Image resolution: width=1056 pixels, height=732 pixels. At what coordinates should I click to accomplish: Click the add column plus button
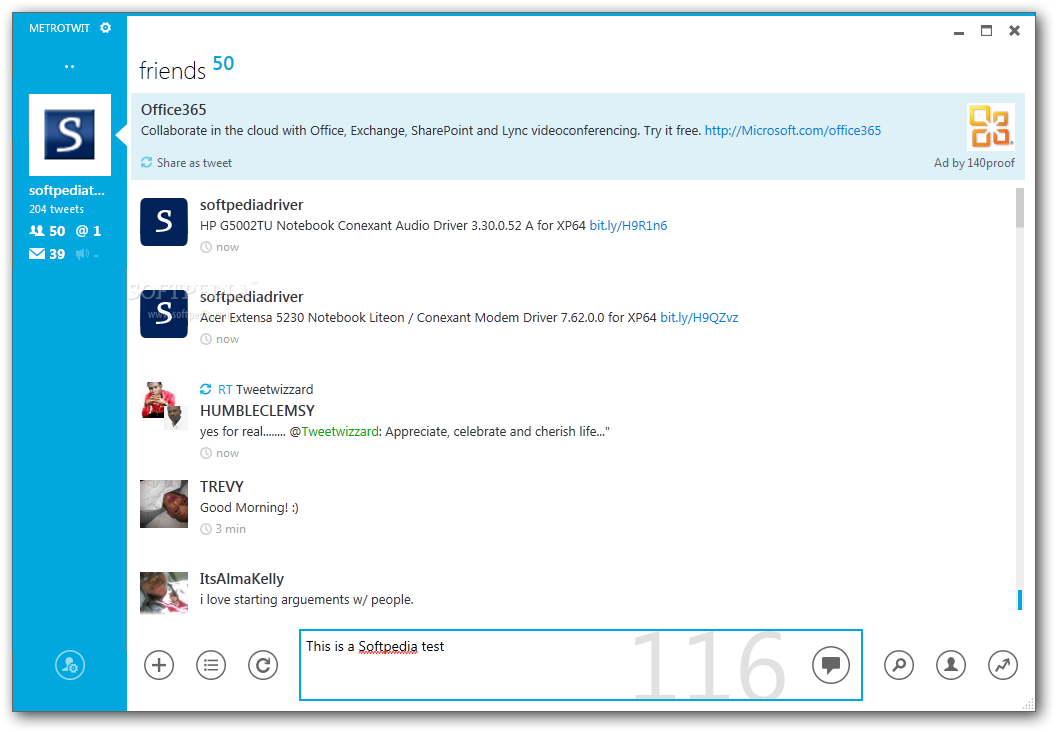coord(159,665)
